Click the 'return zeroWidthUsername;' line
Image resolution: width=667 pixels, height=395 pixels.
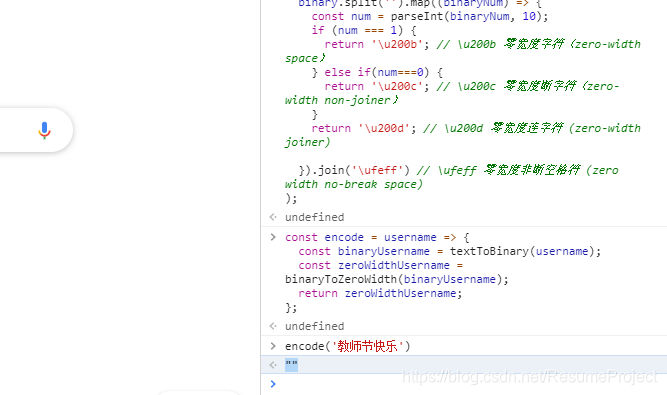point(380,293)
